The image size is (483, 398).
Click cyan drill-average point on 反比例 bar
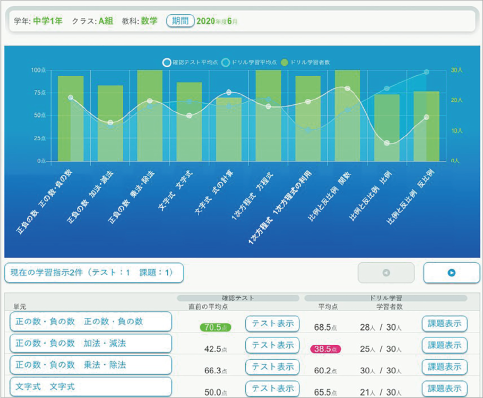[426, 72]
